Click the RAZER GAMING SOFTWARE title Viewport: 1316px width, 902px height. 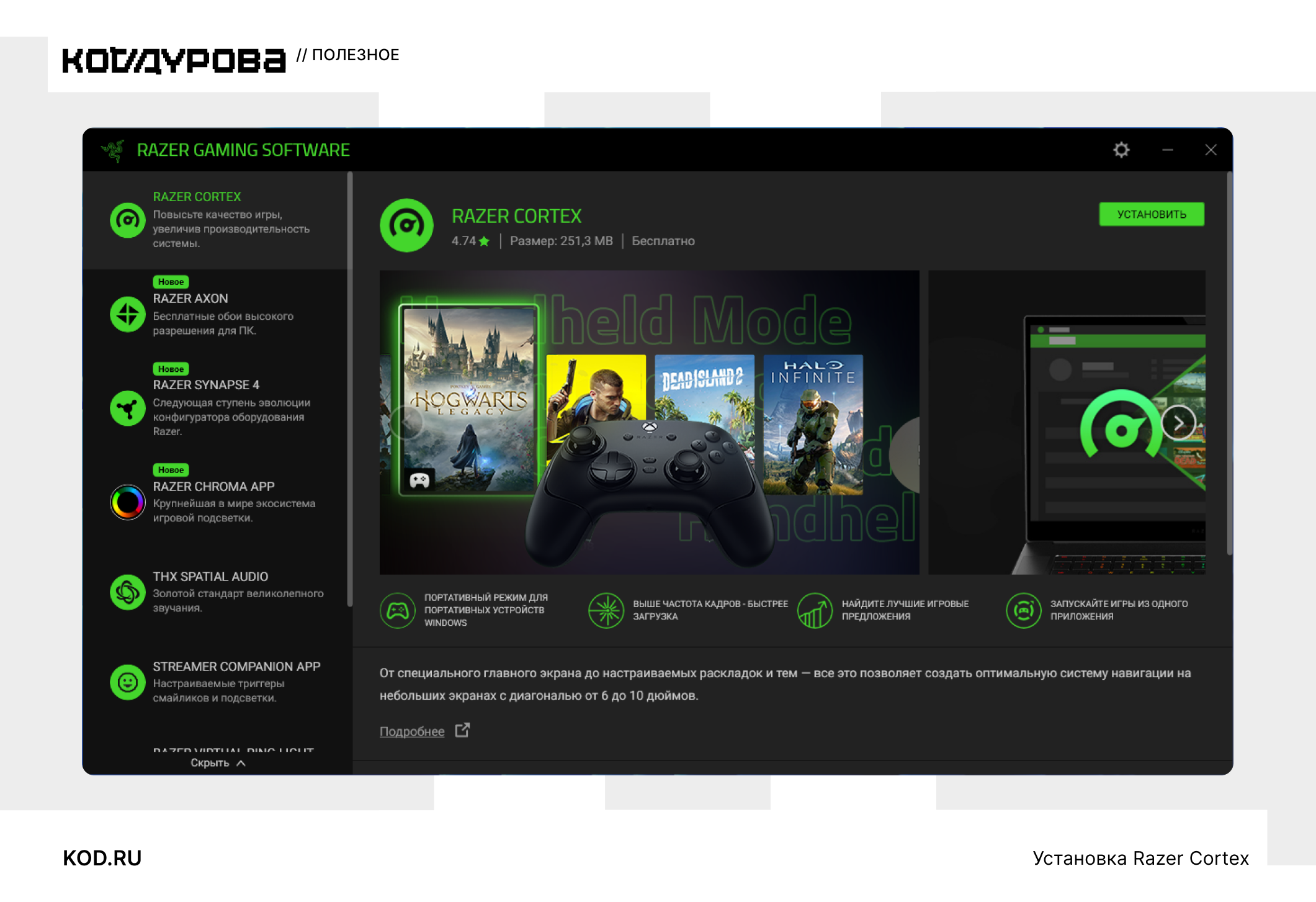[x=243, y=150]
